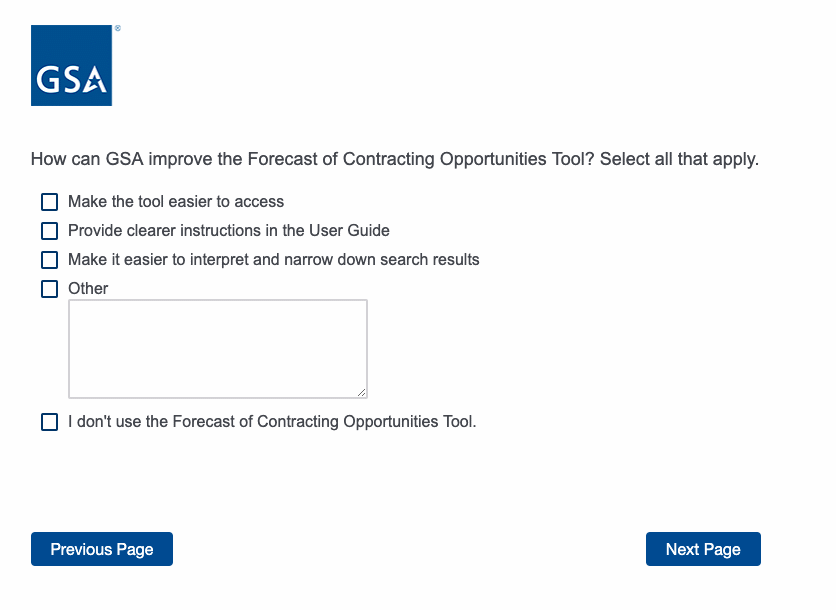The image size is (836, 610).
Task: Click the word 'Other' label text
Action: (x=88, y=289)
